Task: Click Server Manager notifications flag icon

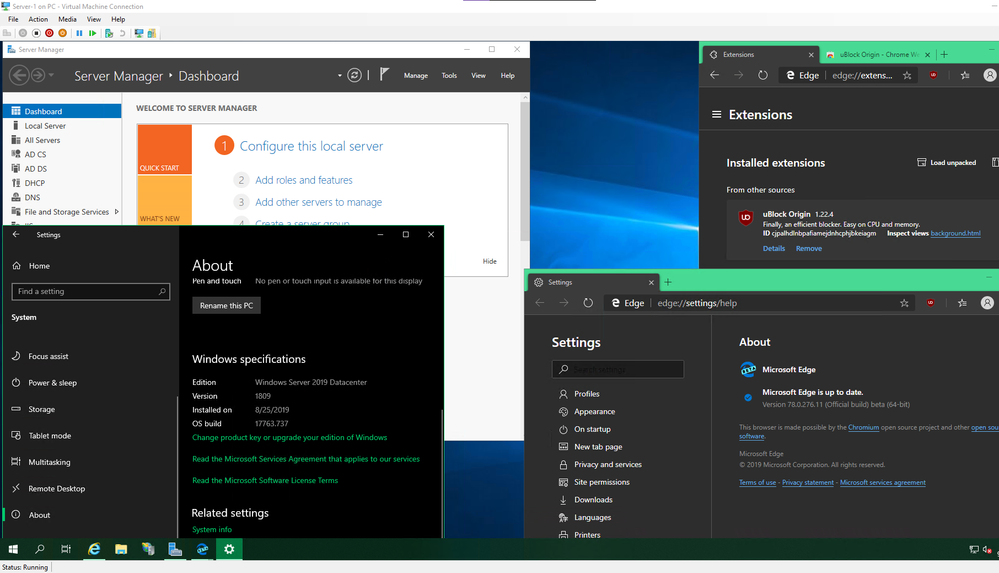Action: pos(384,75)
